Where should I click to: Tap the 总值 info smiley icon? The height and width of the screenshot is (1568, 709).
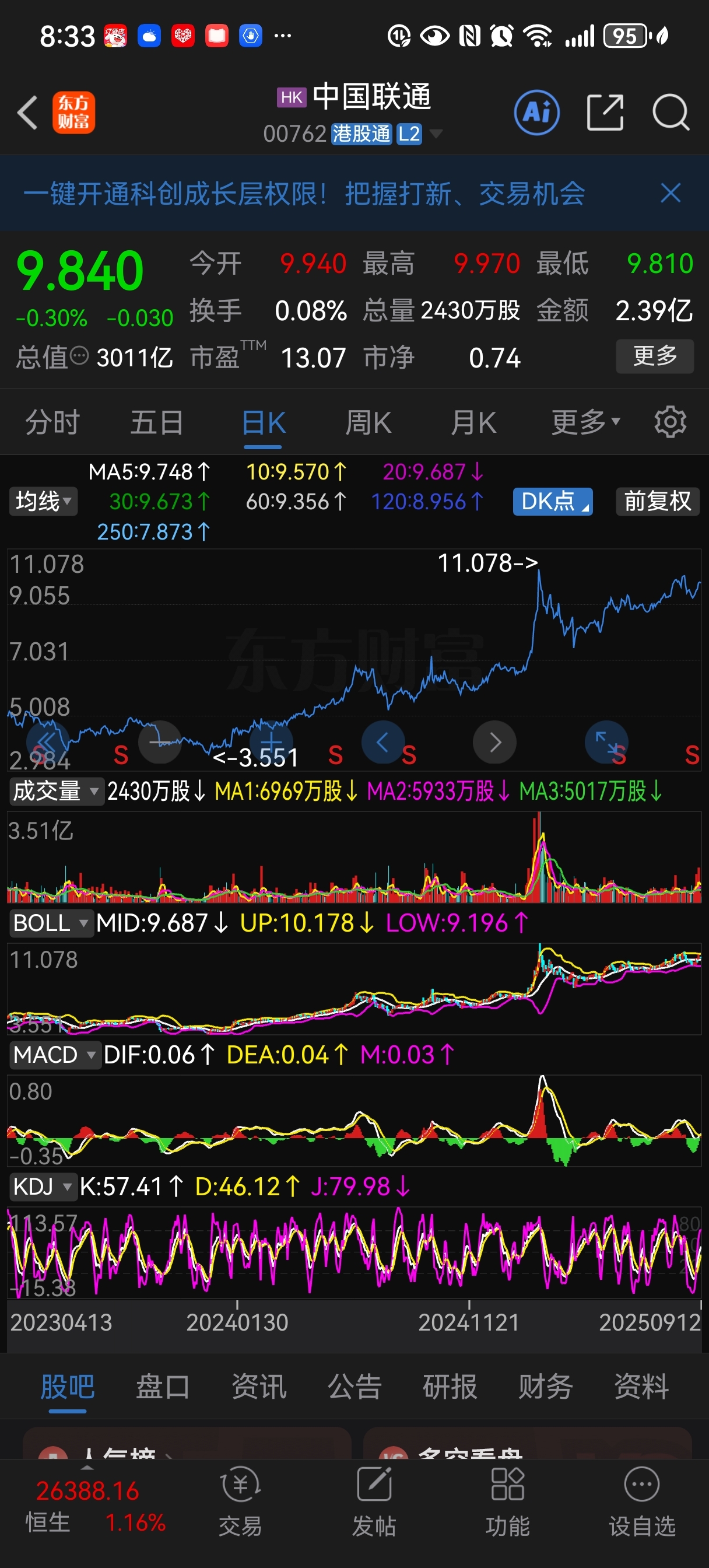tap(80, 355)
